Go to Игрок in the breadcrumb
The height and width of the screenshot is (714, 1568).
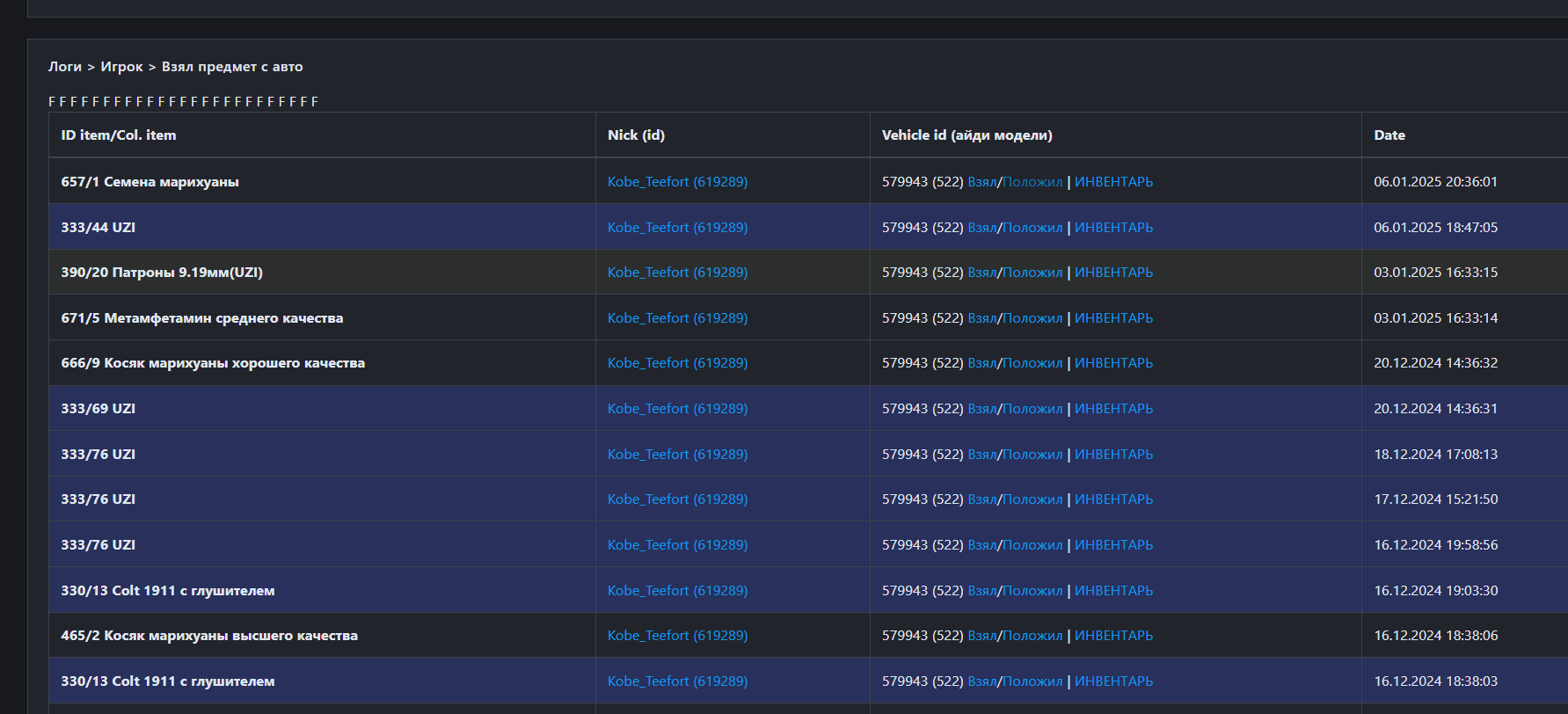pos(121,67)
